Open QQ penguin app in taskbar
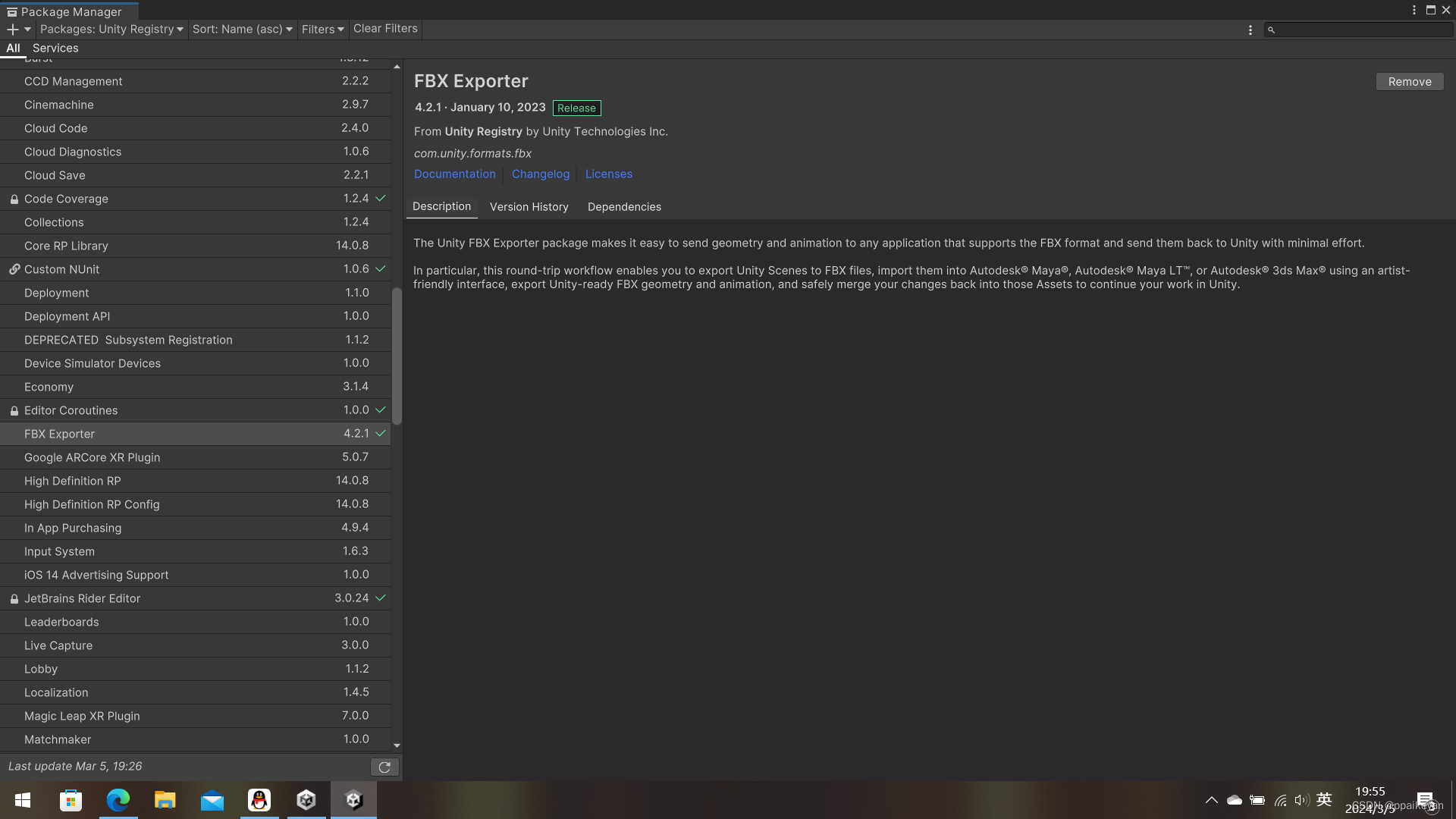Image resolution: width=1456 pixels, height=819 pixels. [x=259, y=800]
